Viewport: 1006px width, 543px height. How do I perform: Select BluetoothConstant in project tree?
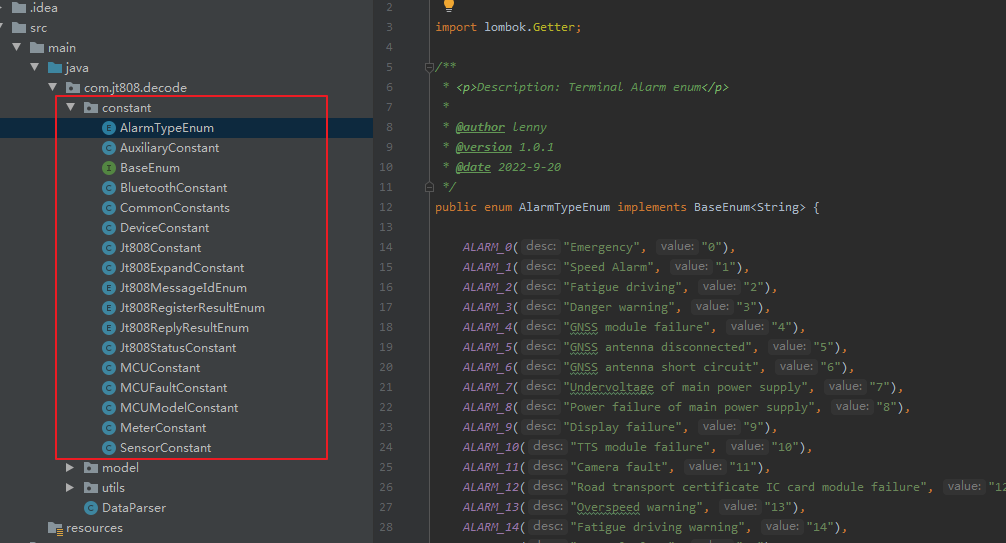click(x=173, y=188)
